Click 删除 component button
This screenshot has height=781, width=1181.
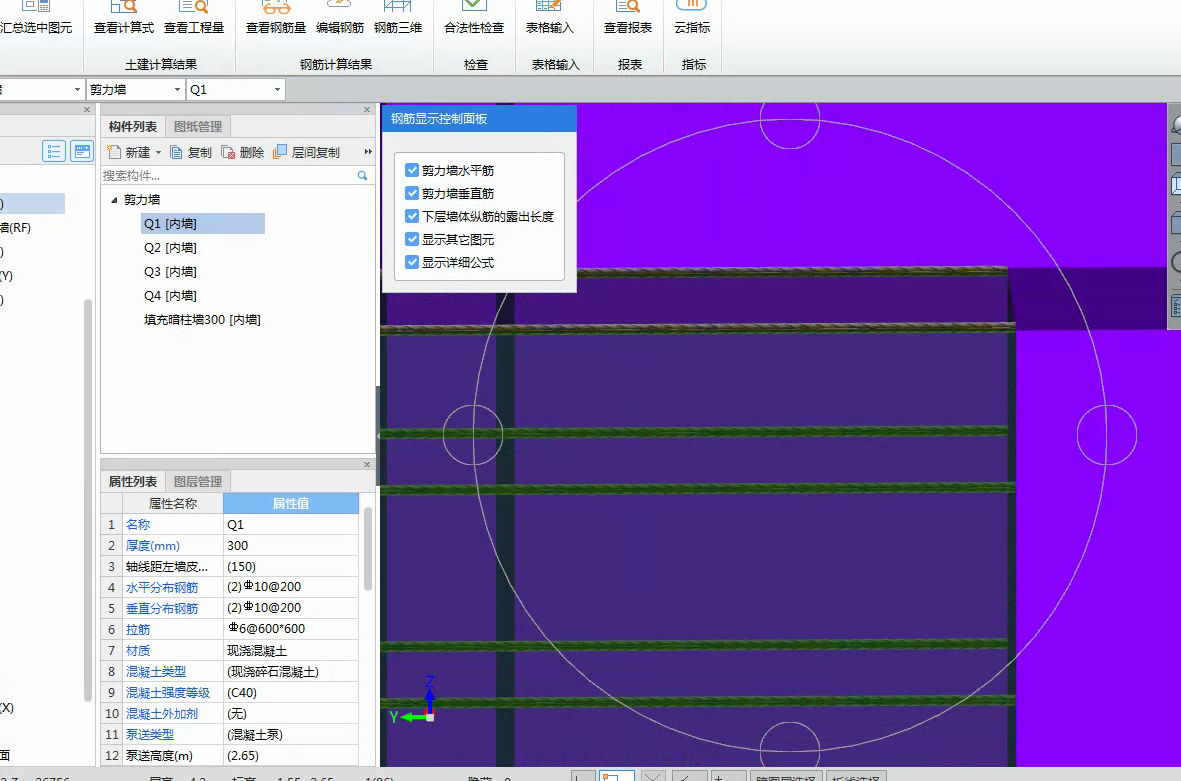click(243, 152)
